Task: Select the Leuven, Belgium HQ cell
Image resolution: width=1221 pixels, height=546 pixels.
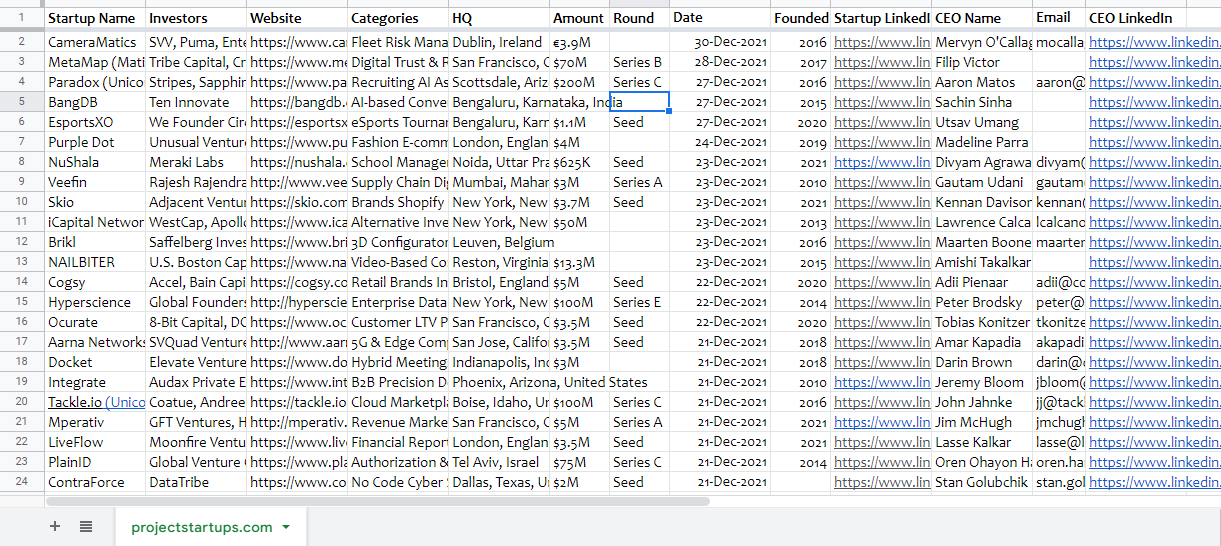Action: [499, 242]
